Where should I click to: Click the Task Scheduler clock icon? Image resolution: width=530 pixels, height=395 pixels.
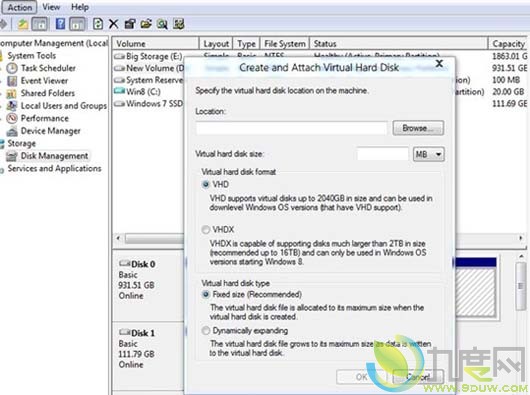(x=12, y=68)
